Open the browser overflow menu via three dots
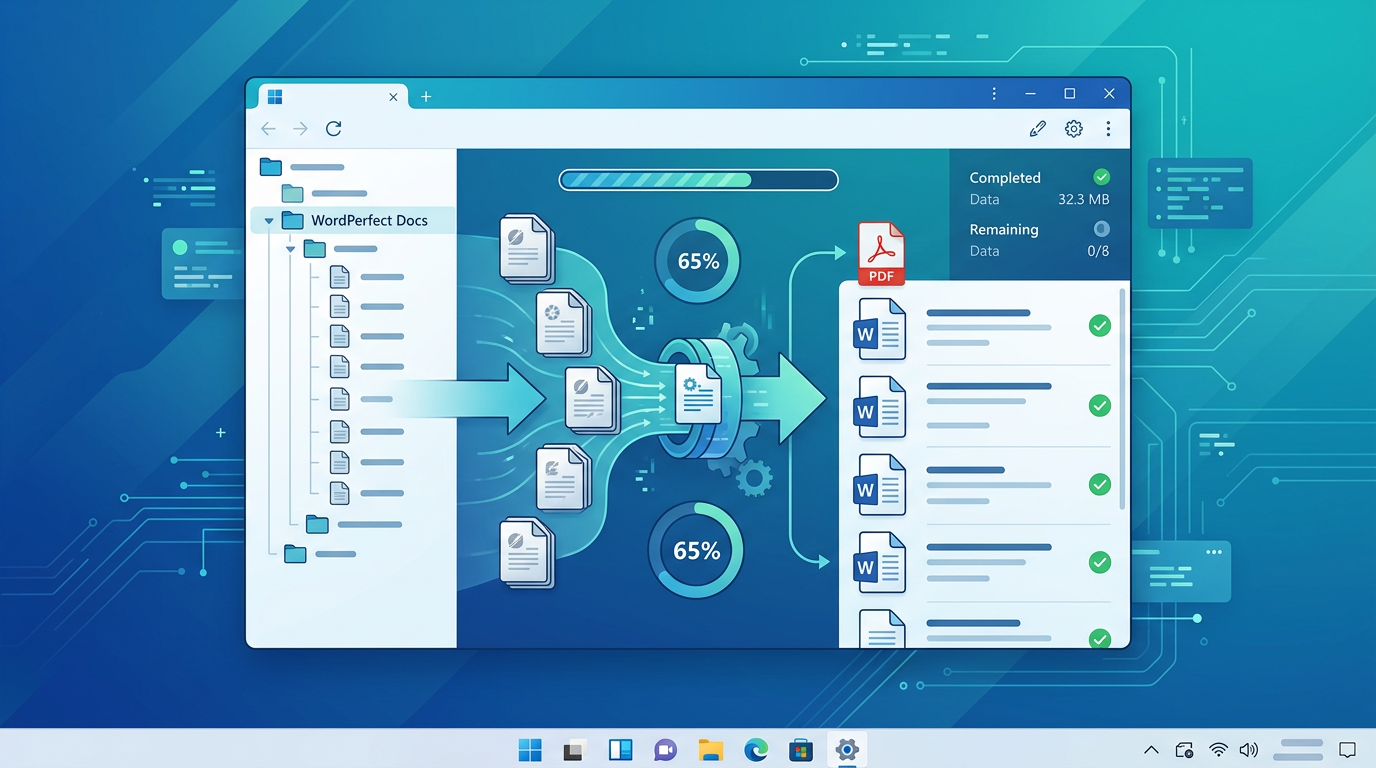Viewport: 1376px width, 768px height. click(1108, 128)
